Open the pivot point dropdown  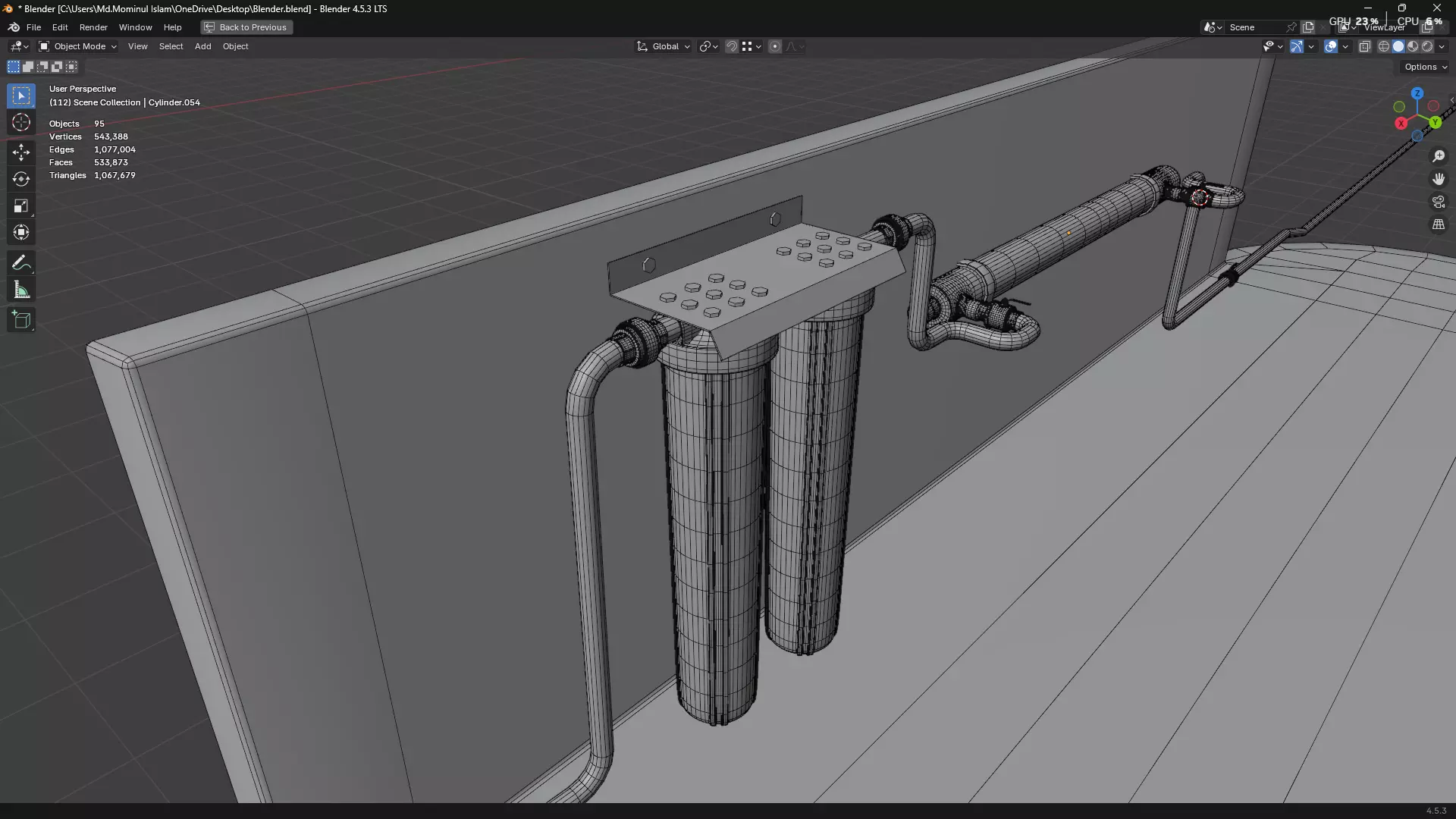708,46
